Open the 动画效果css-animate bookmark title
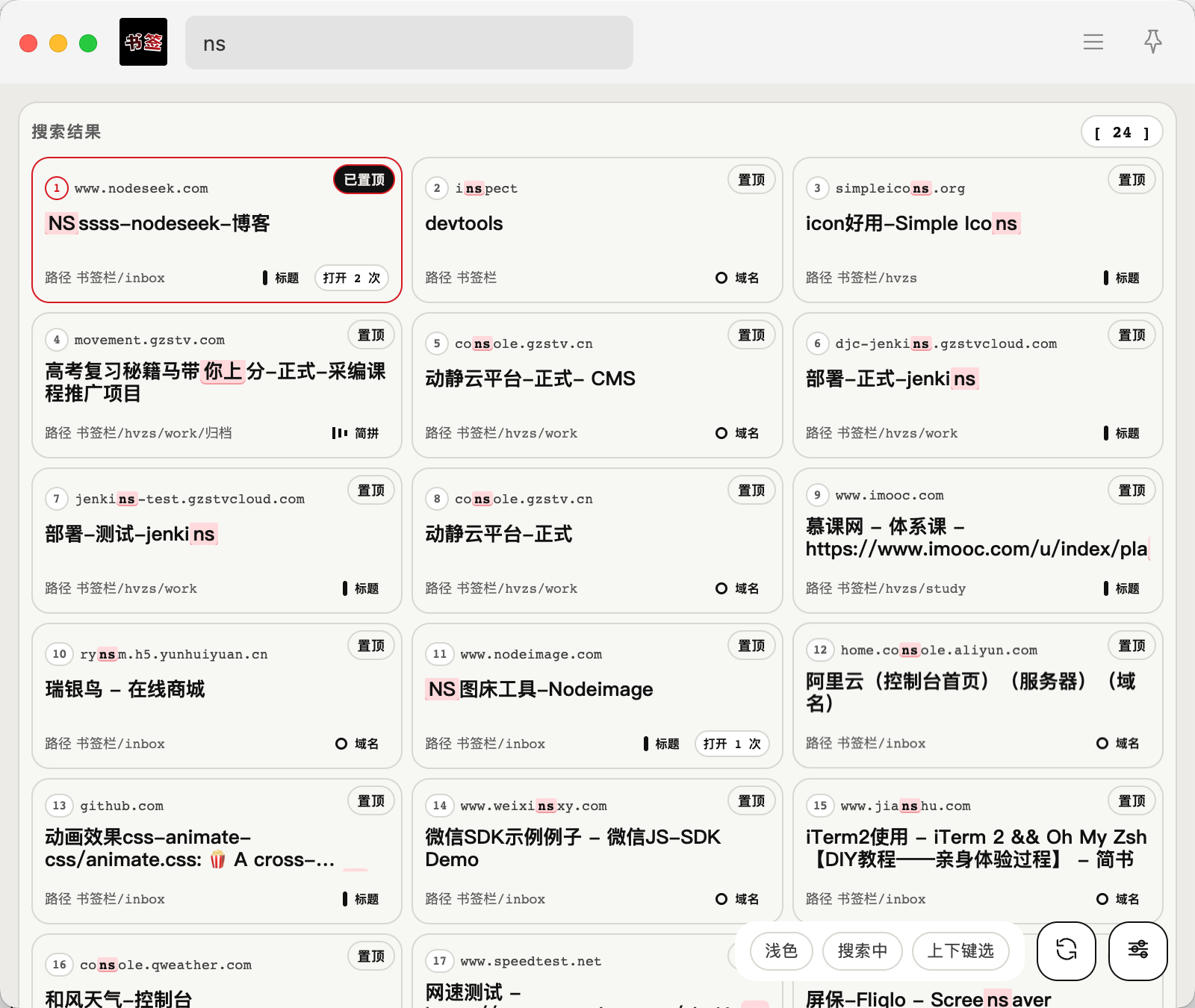The image size is (1195, 1008). [x=190, y=848]
